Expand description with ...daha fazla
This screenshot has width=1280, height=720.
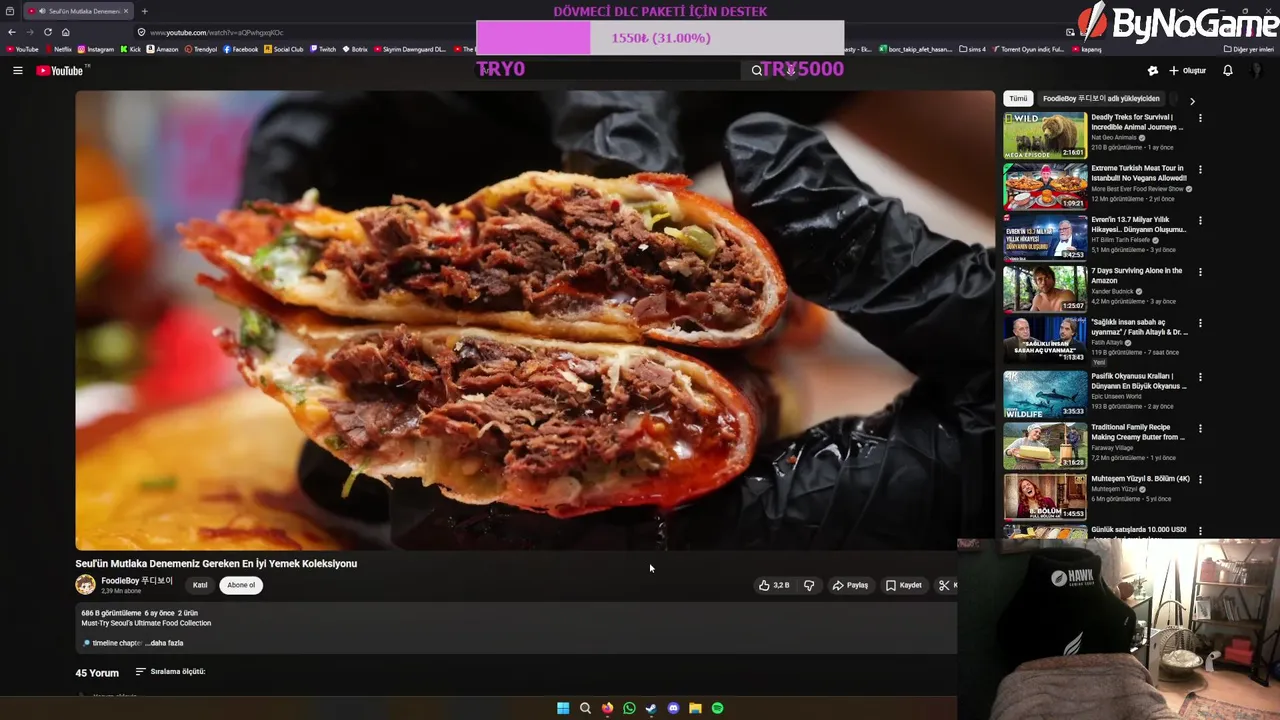(165, 643)
